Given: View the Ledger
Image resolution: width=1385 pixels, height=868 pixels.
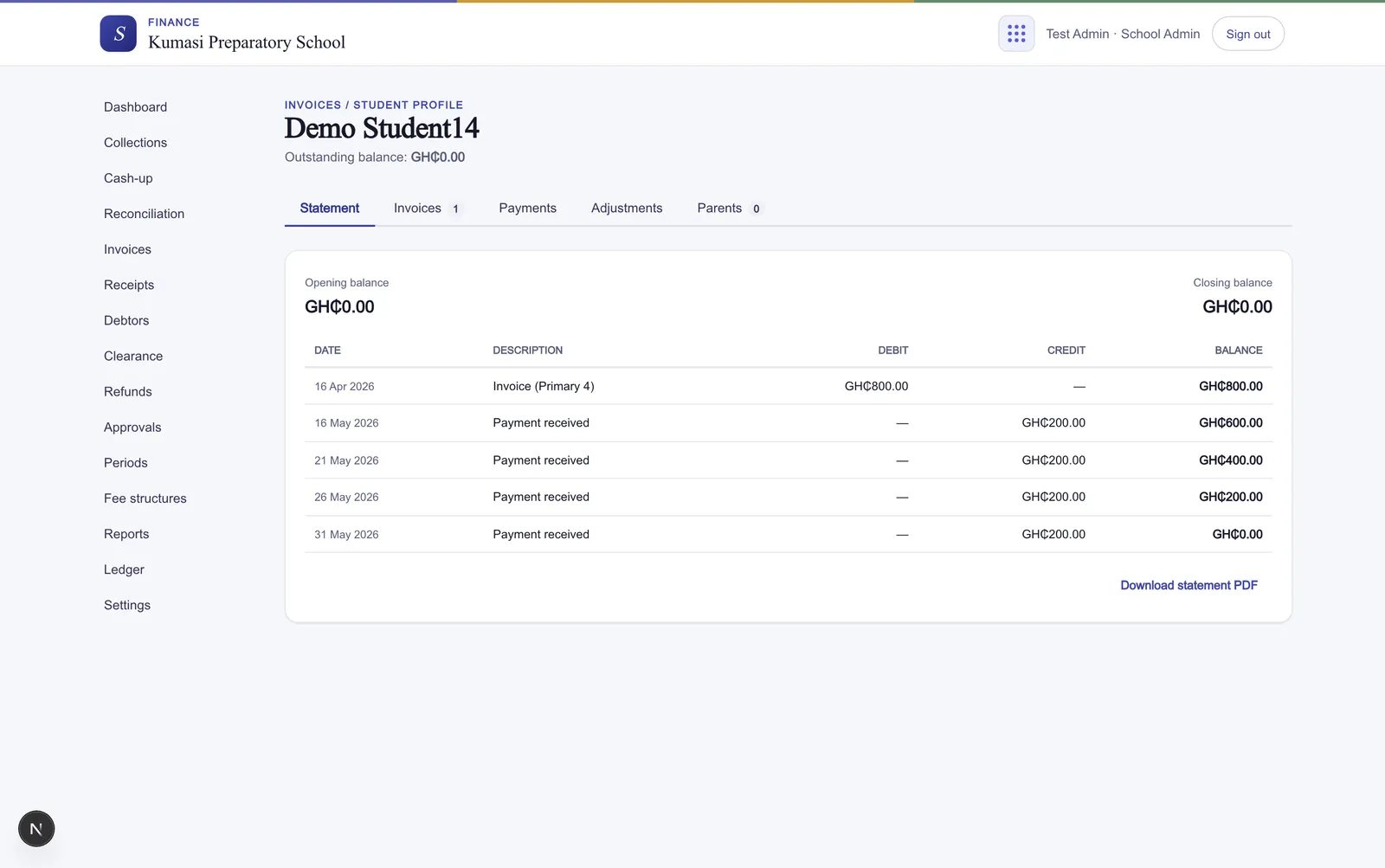Looking at the screenshot, I should [x=124, y=569].
